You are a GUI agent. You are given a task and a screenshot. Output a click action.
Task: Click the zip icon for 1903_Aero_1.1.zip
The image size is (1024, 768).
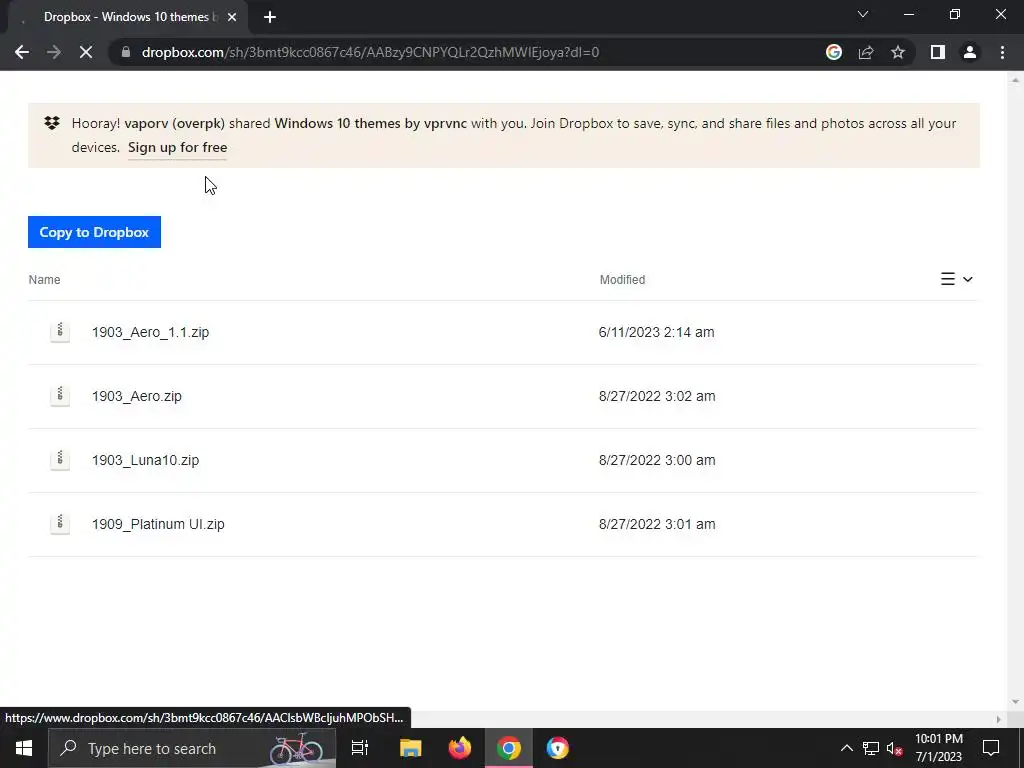[x=60, y=332]
